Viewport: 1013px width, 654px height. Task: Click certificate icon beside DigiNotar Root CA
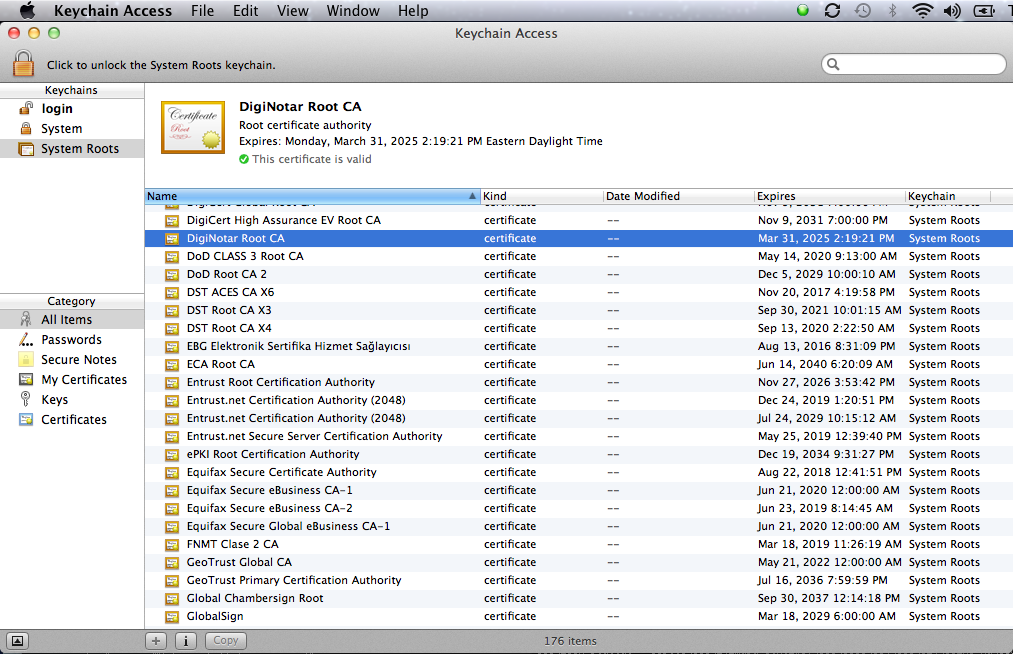(172, 238)
